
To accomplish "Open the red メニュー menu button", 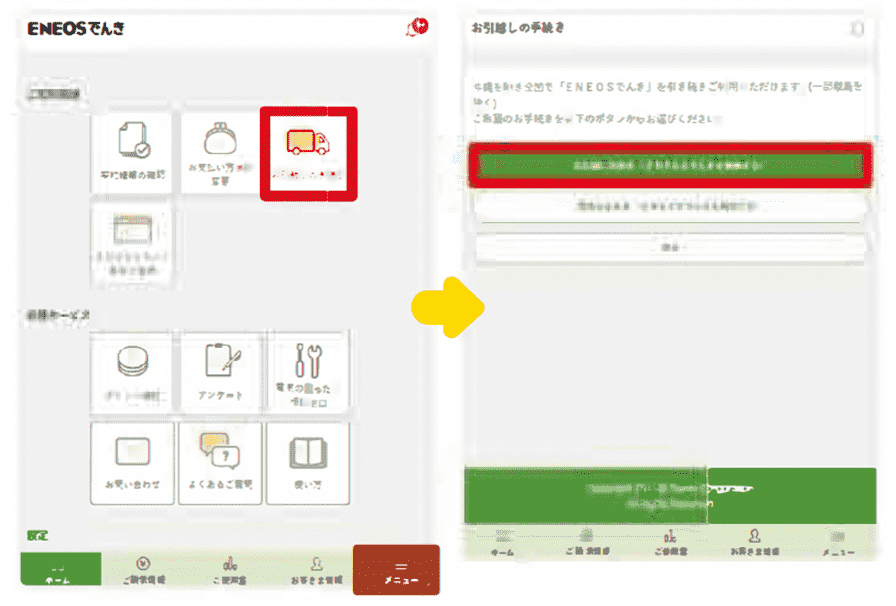I will [396, 570].
